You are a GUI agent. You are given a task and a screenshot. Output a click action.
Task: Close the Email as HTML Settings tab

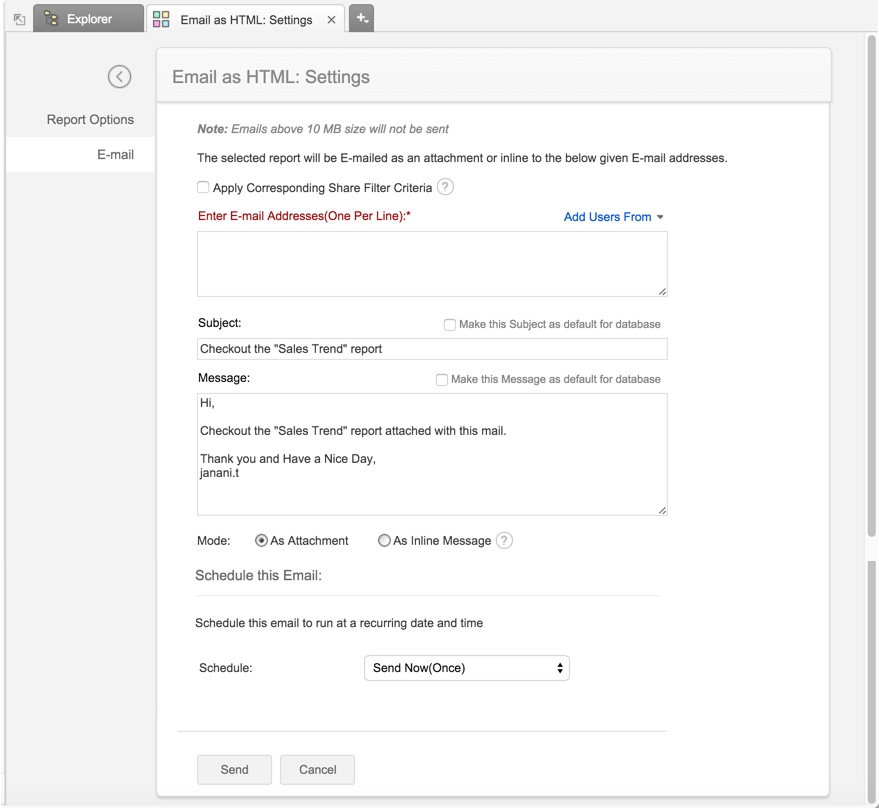click(x=331, y=20)
